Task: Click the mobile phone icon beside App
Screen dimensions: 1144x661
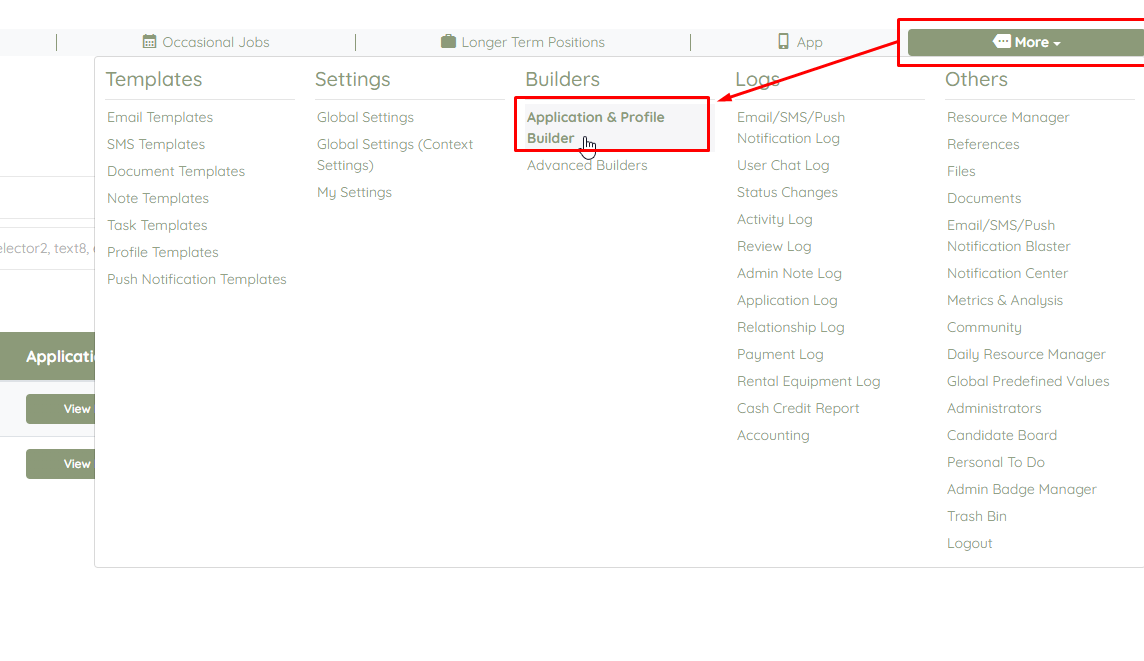Action: pyautogui.click(x=783, y=42)
